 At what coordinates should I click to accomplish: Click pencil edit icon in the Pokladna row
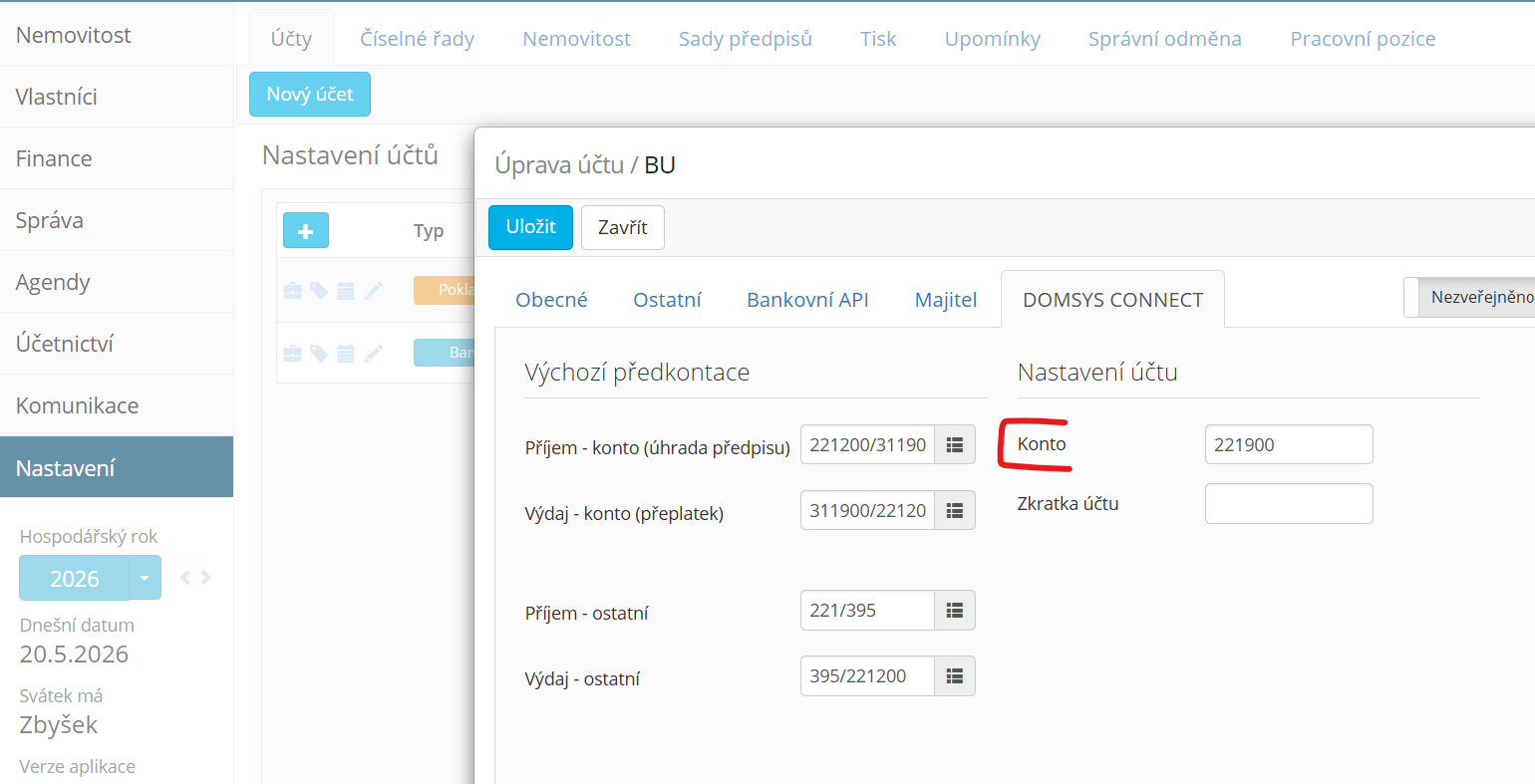point(373,290)
